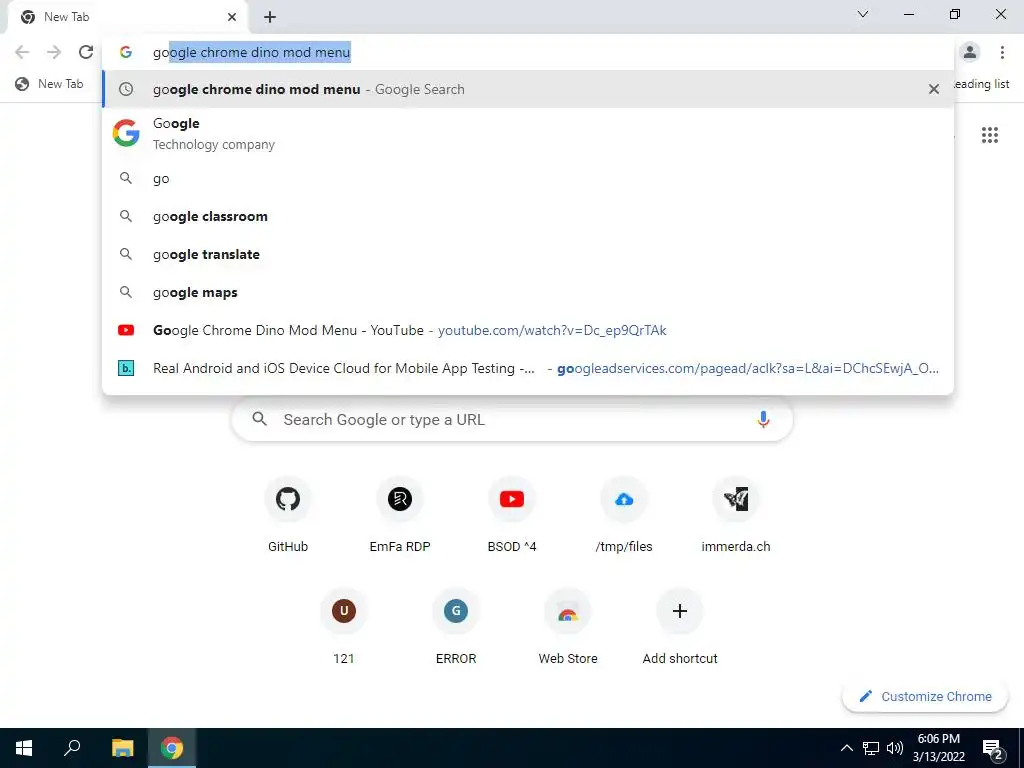Reload the page with refresh icon

86,52
